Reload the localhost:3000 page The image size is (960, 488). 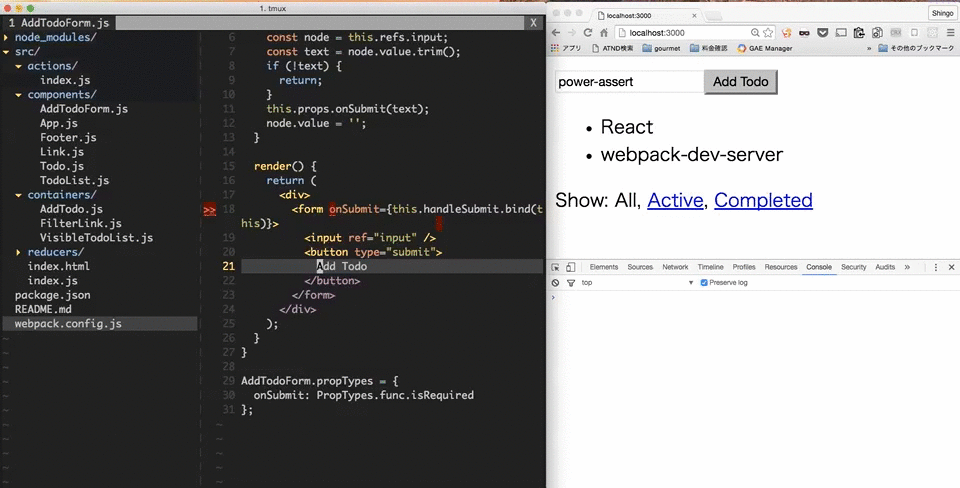pyautogui.click(x=588, y=33)
